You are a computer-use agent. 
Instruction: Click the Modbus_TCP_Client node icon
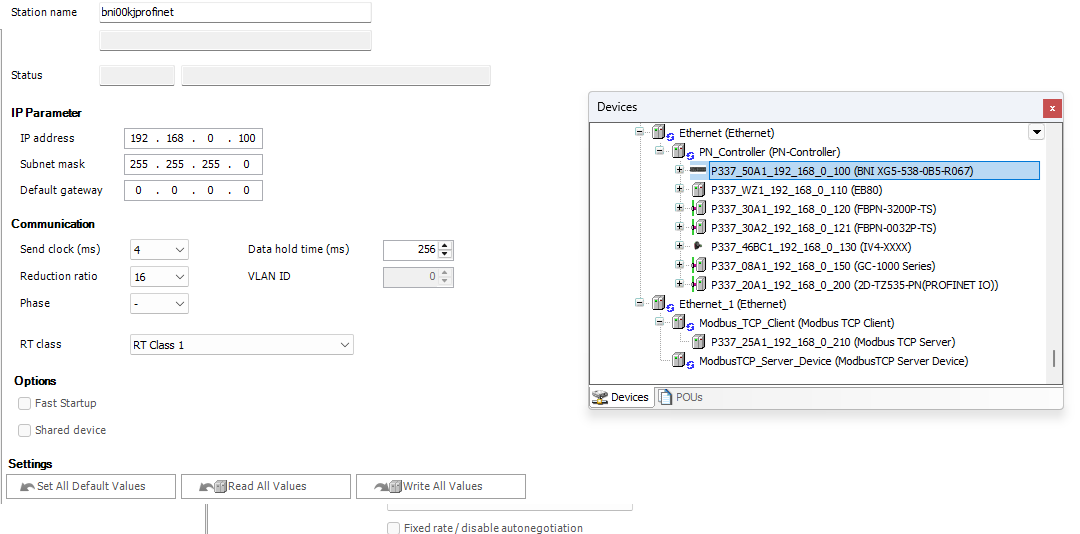[x=678, y=323]
